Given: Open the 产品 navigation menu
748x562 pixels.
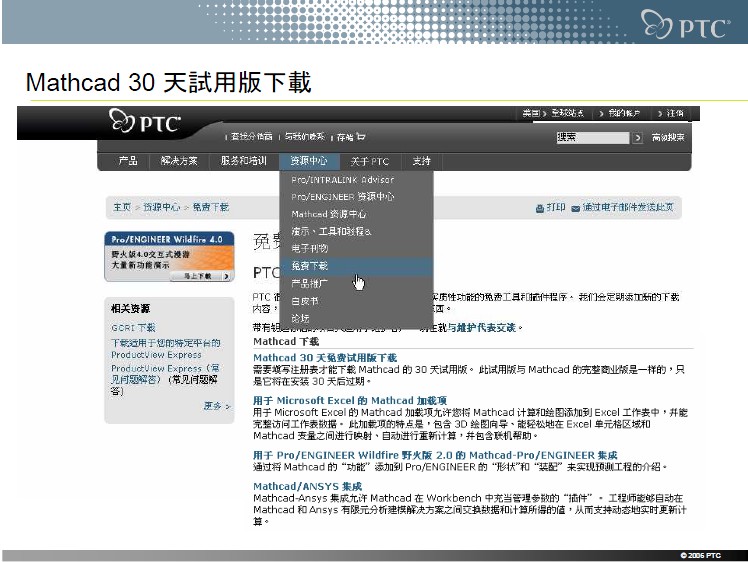Looking at the screenshot, I should 128,161.
